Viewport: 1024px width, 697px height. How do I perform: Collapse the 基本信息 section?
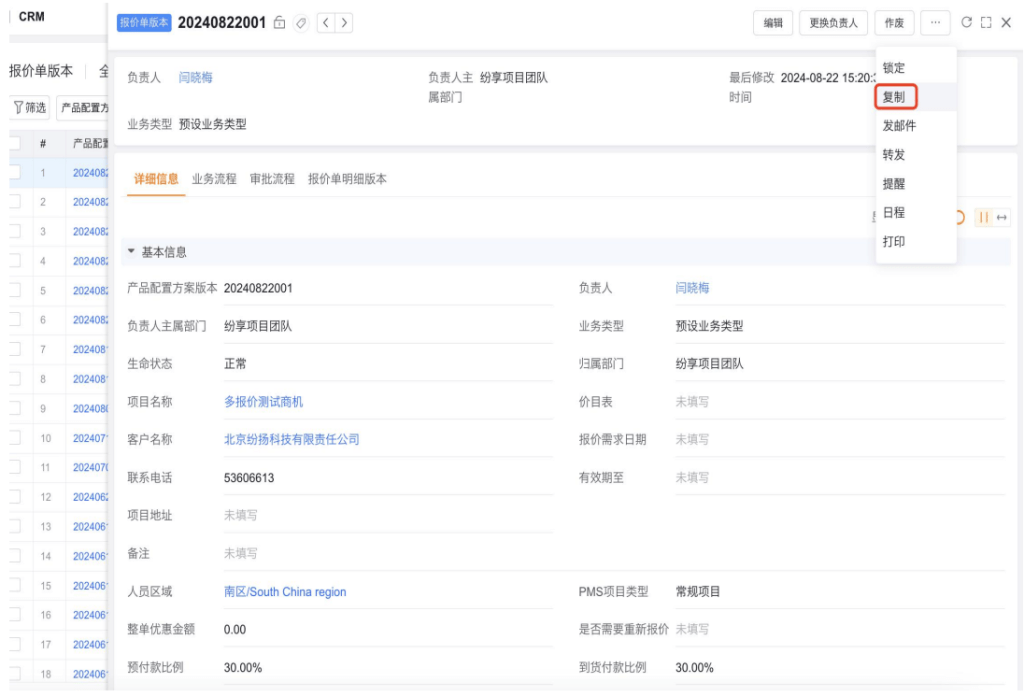[x=131, y=252]
